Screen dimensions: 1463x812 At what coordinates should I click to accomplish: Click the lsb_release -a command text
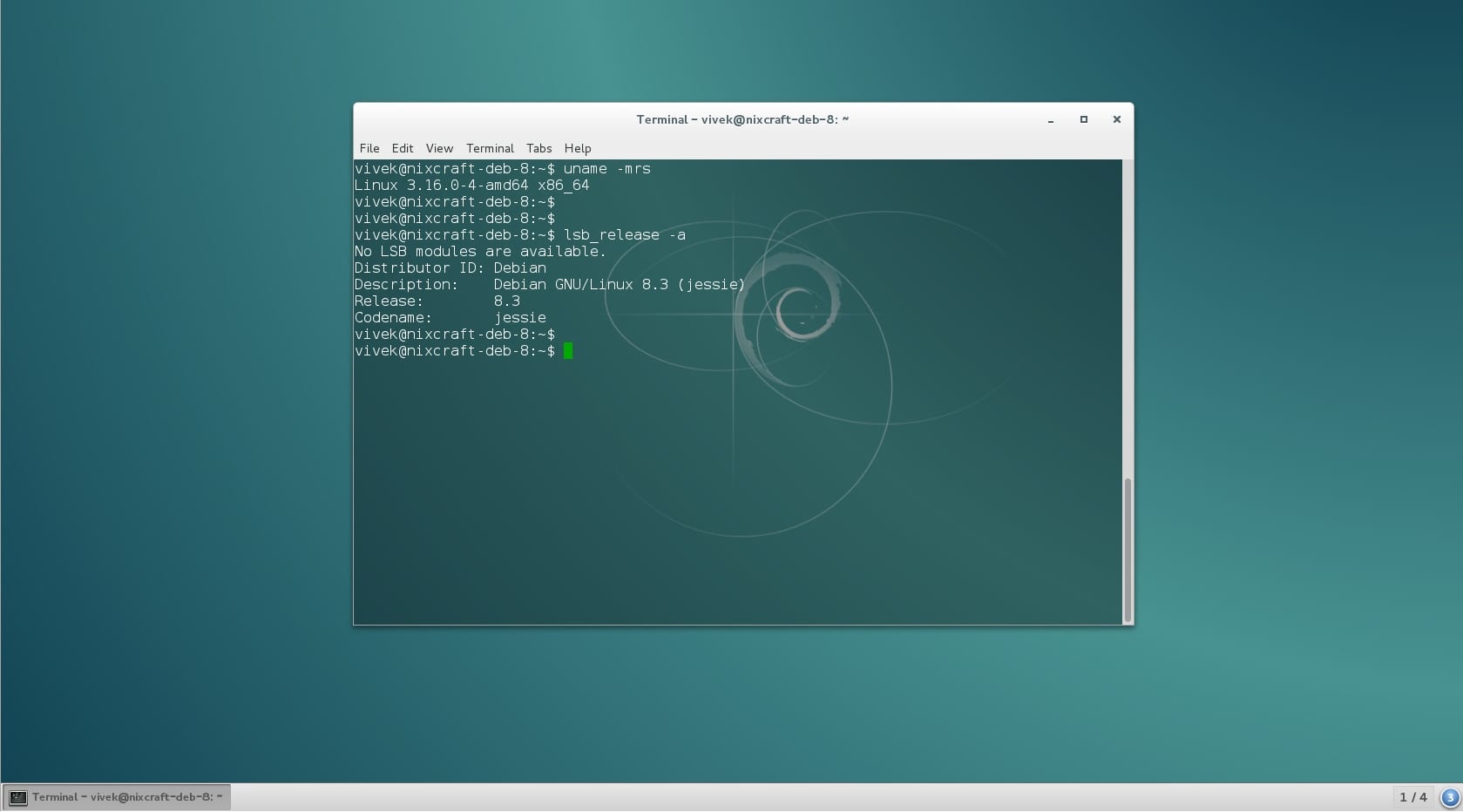pyautogui.click(x=624, y=234)
